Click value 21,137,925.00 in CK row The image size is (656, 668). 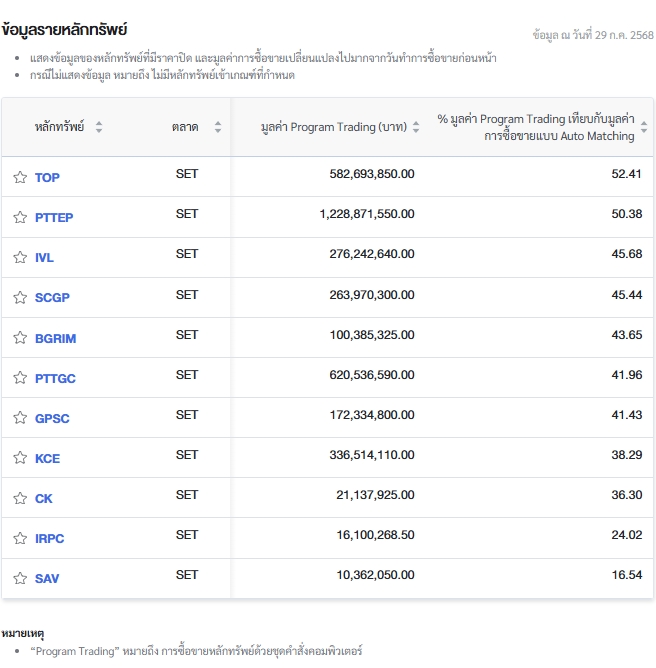click(375, 495)
